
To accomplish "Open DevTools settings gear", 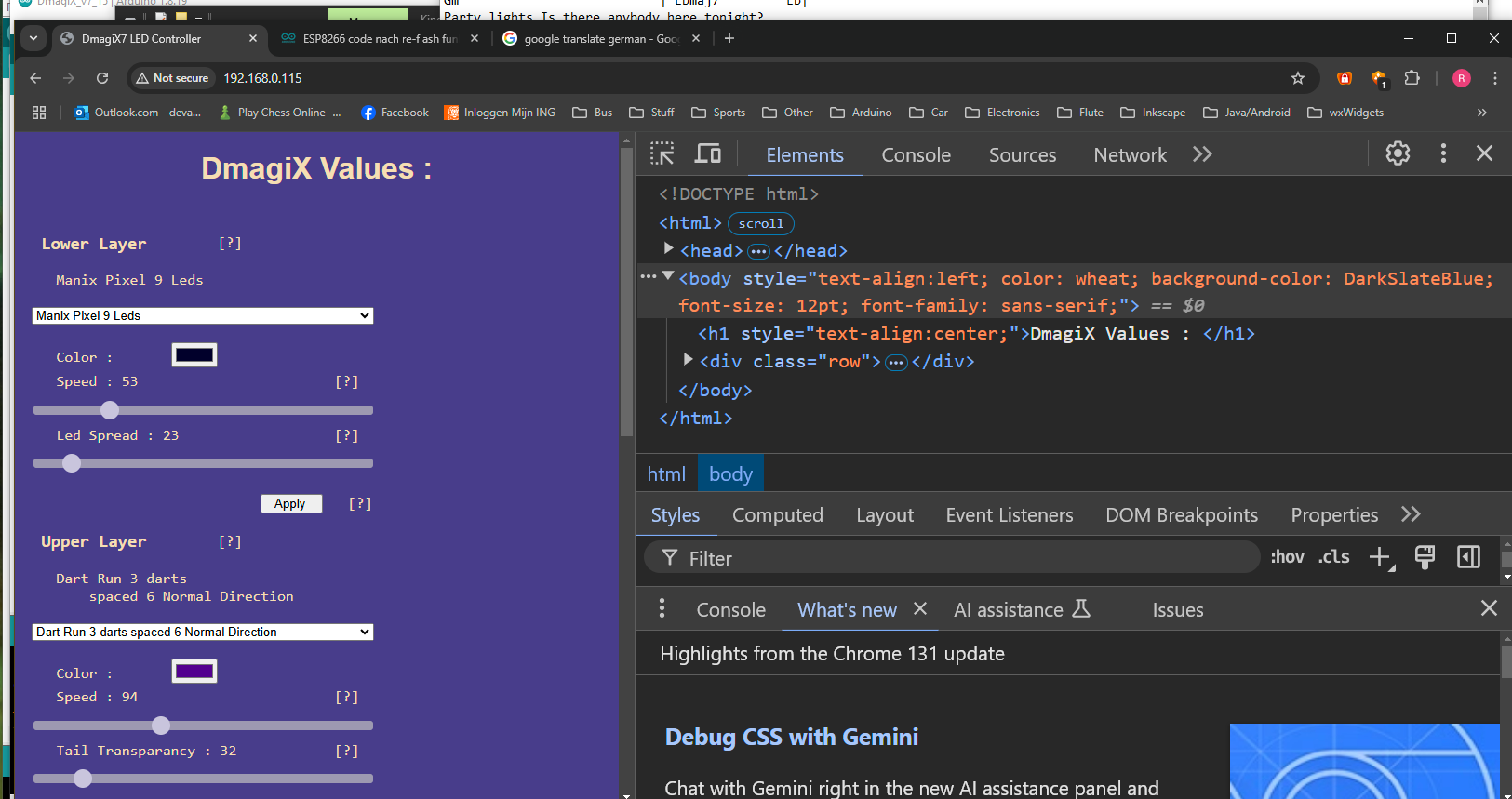I will pyautogui.click(x=1398, y=153).
